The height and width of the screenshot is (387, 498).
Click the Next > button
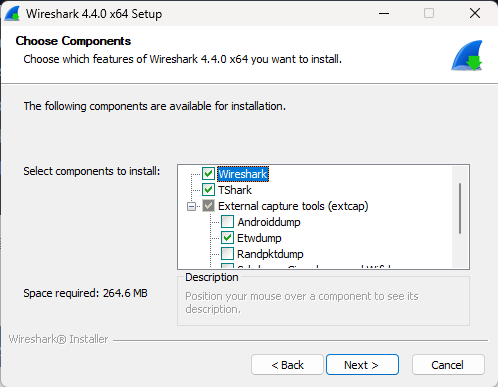coord(362,365)
